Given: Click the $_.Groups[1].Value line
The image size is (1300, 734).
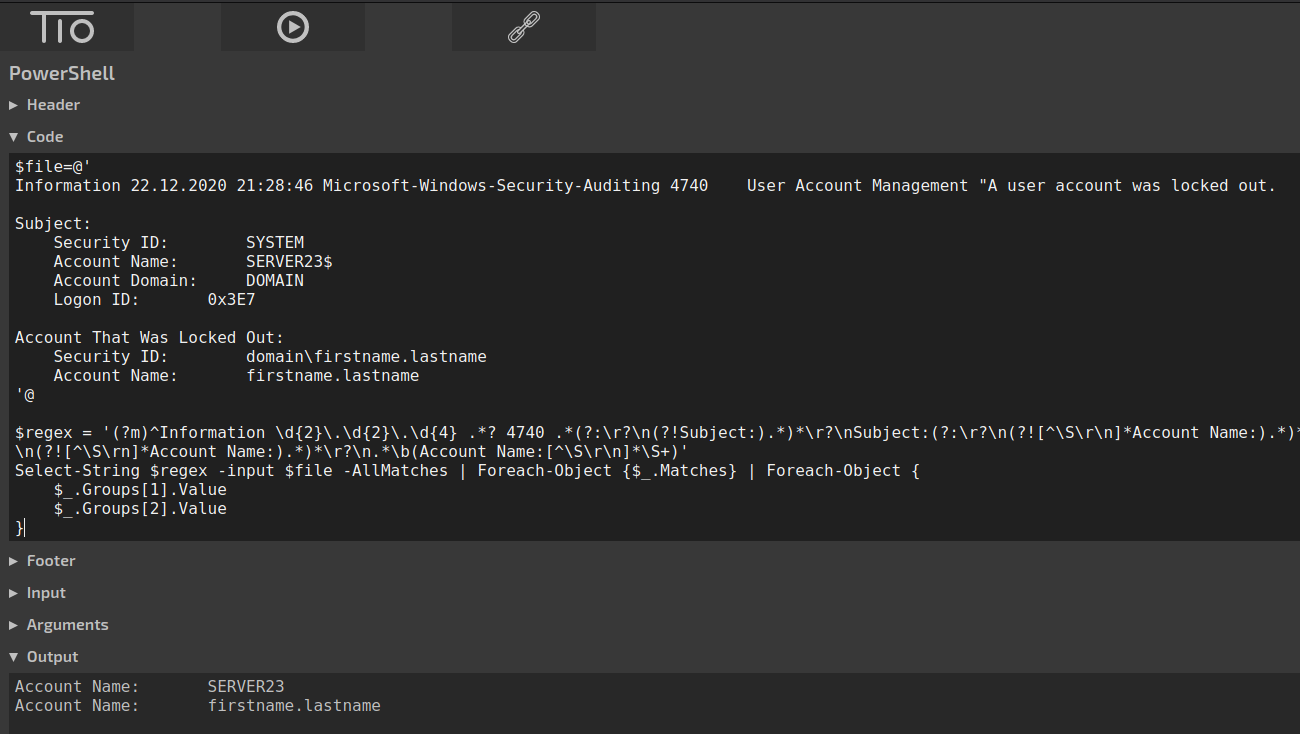Looking at the screenshot, I should [140, 490].
